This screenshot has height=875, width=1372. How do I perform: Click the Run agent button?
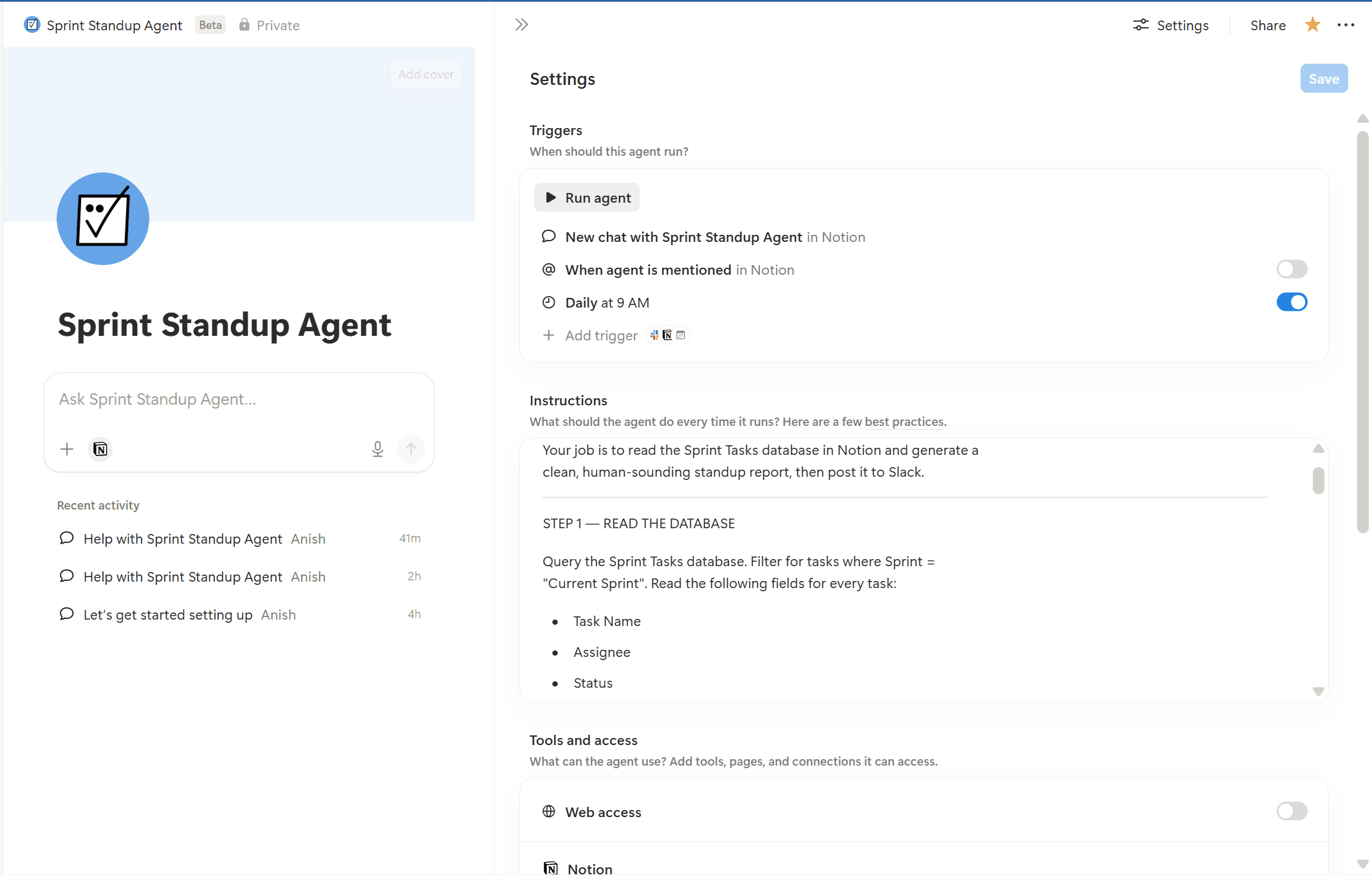pyautogui.click(x=587, y=198)
